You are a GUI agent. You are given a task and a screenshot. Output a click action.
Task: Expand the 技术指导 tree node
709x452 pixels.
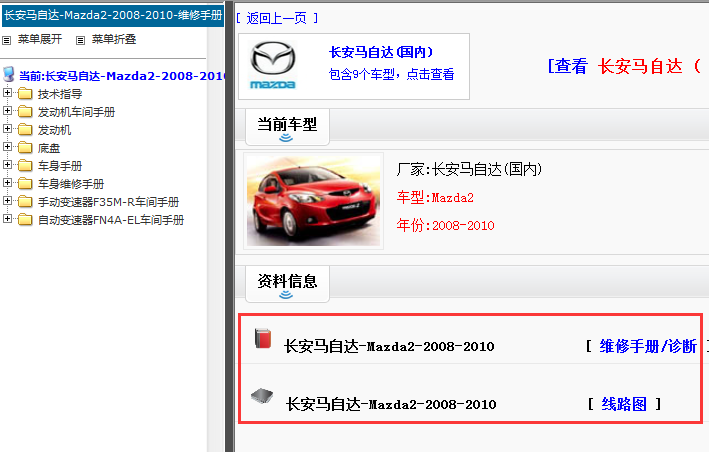pyautogui.click(x=7, y=93)
